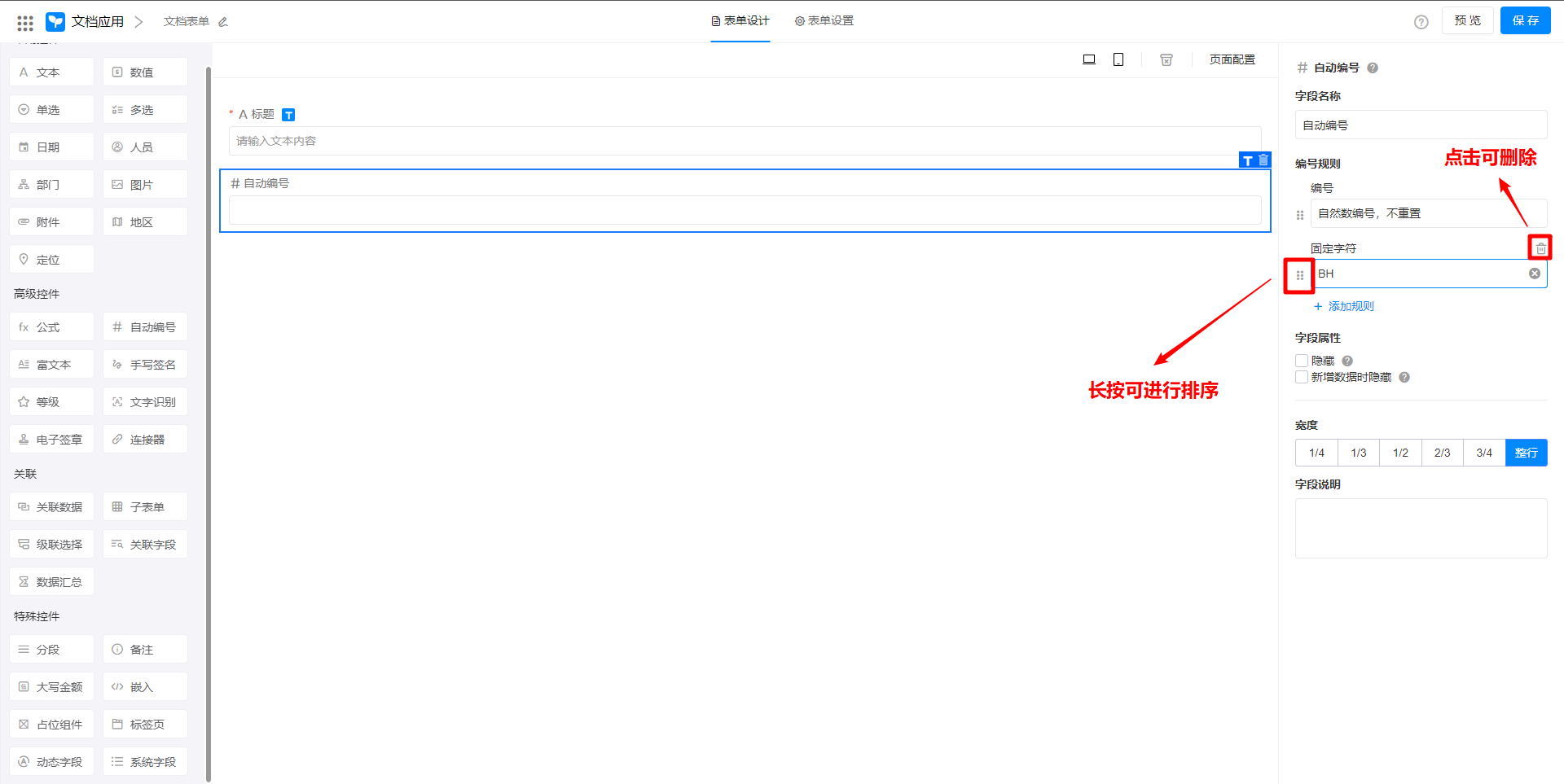The height and width of the screenshot is (784, 1564).
Task: Open 页面配置 settings
Action: pos(1232,59)
